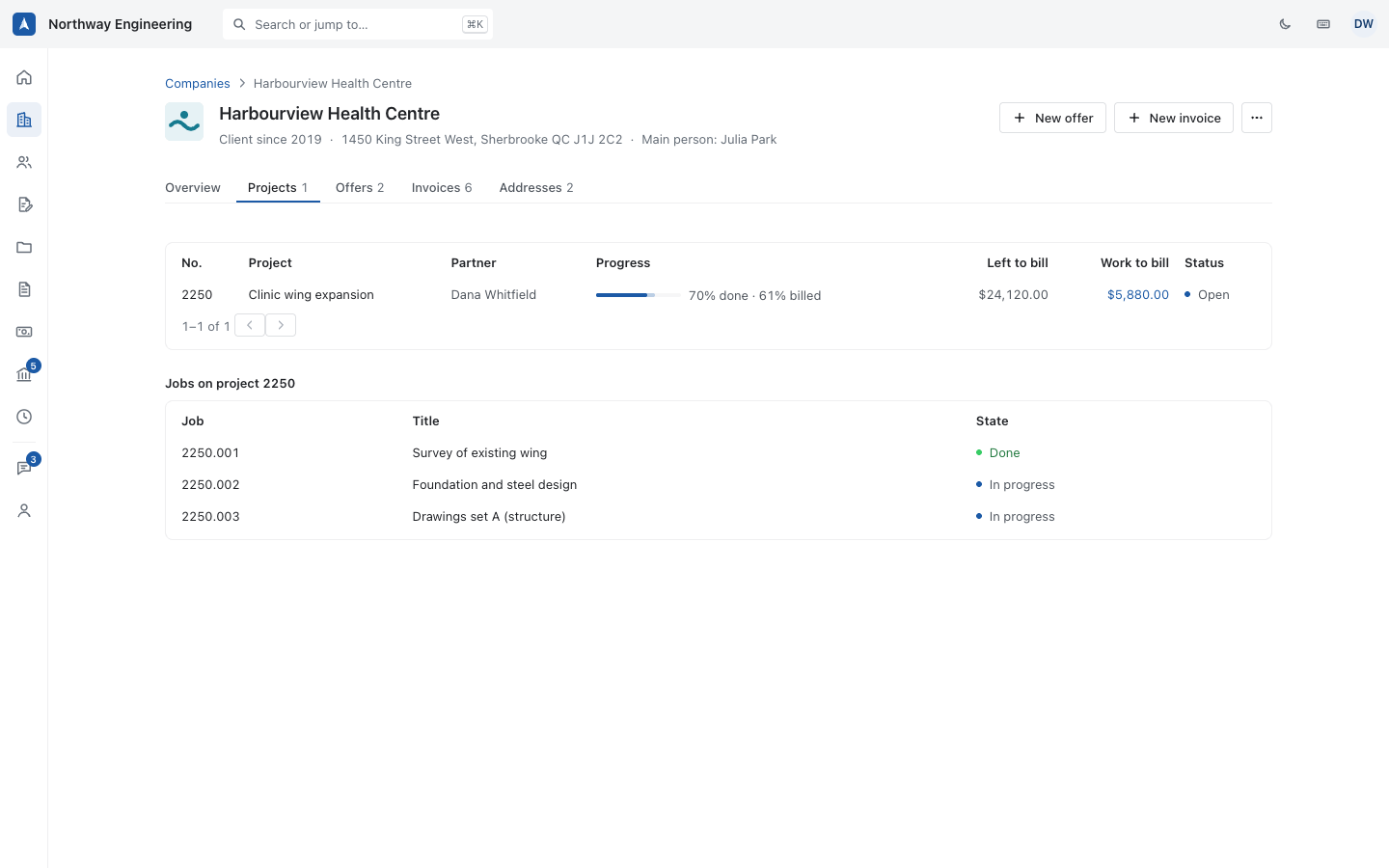Open the Clinic wing expansion project

tap(312, 295)
